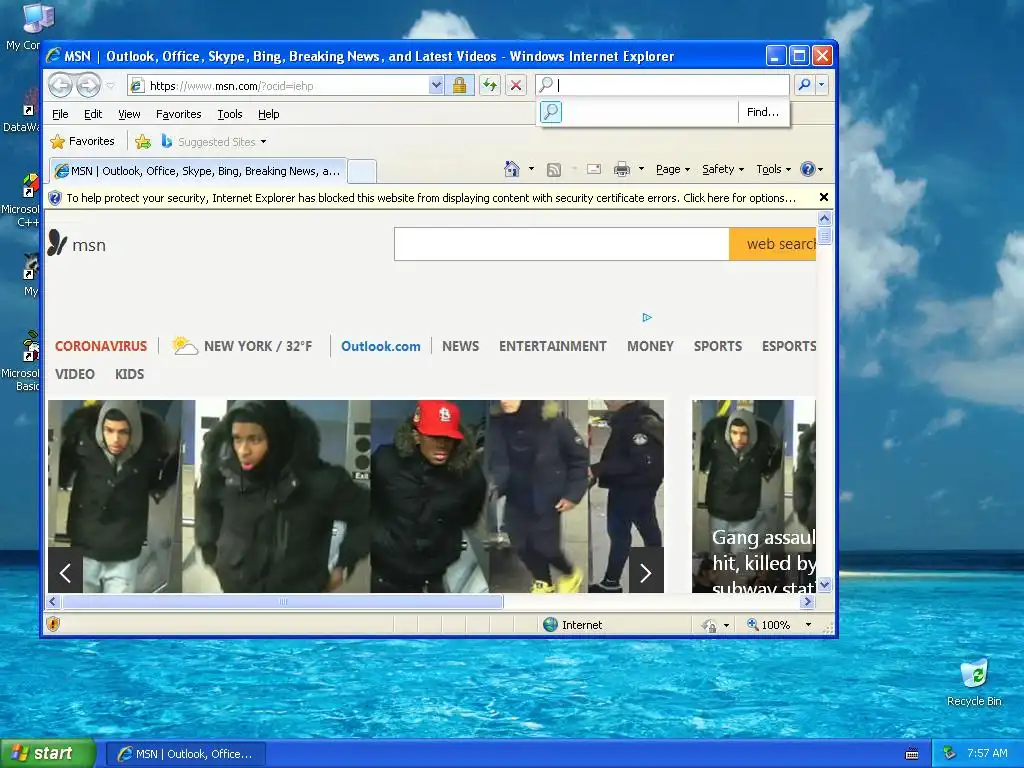Click the Favorites star icon
Image resolution: width=1024 pixels, height=768 pixels.
57,141
